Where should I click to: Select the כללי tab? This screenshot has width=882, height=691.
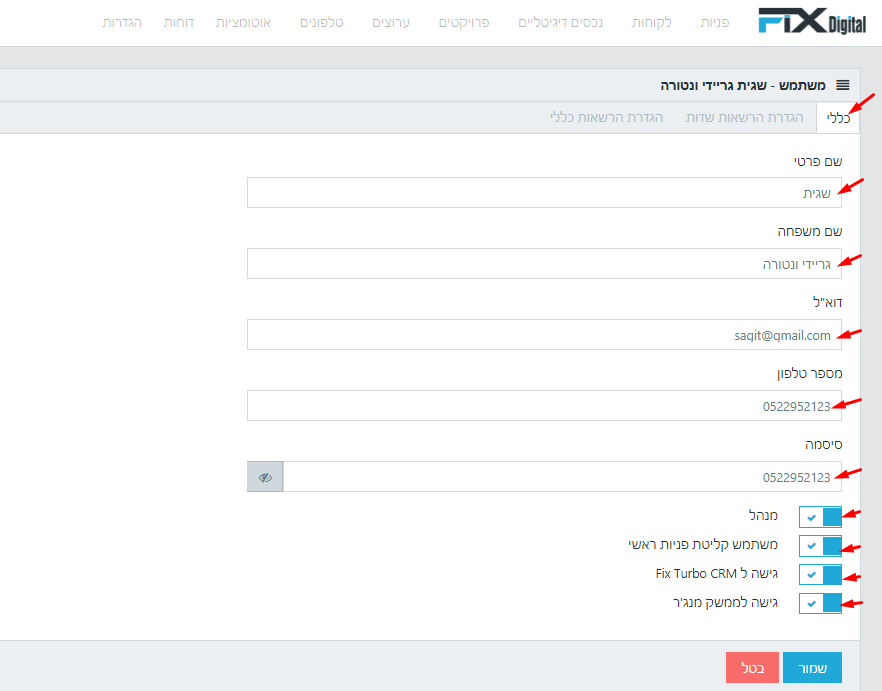pyautogui.click(x=838, y=118)
